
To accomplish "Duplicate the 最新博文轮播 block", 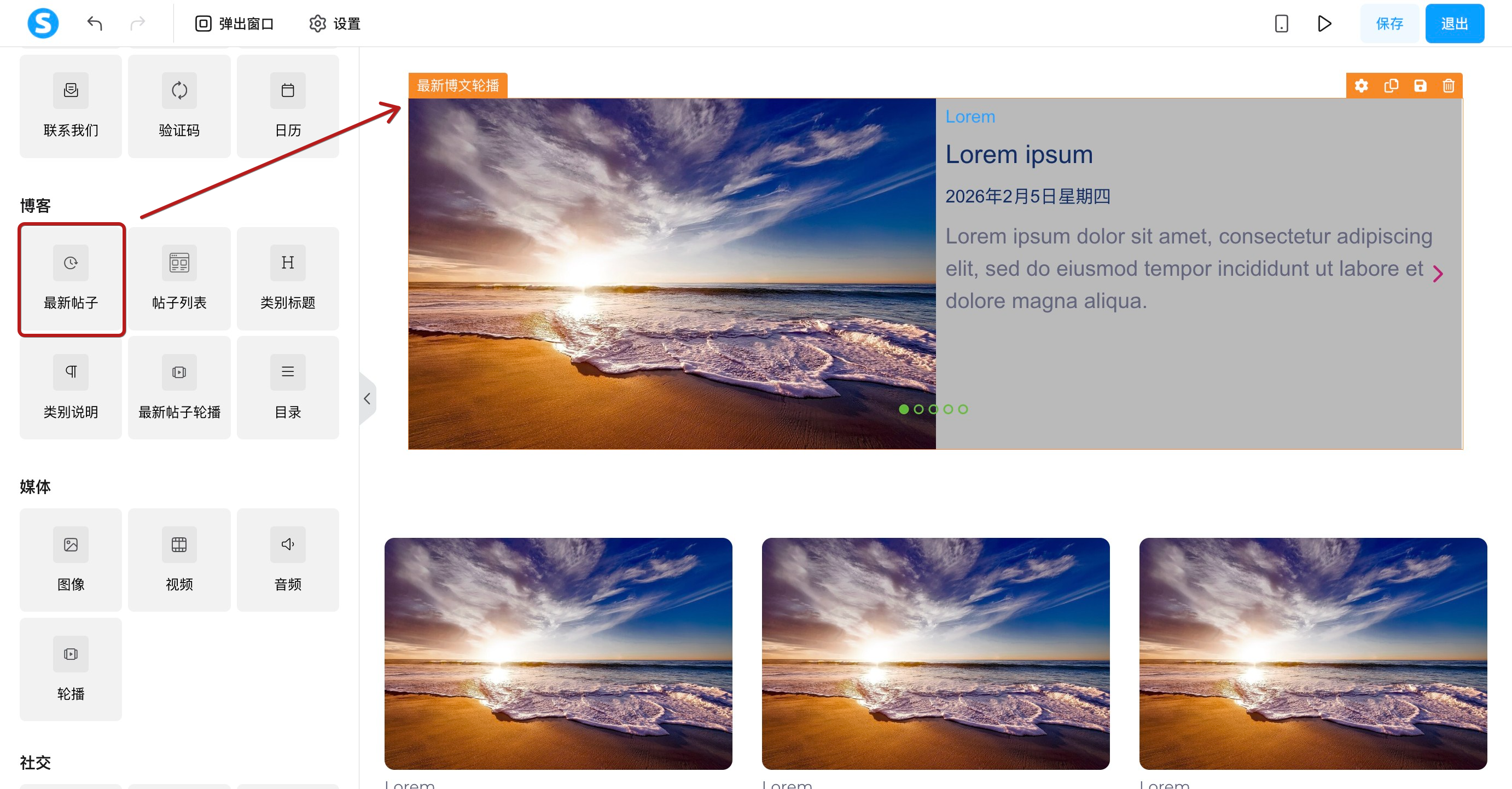I will (1391, 86).
